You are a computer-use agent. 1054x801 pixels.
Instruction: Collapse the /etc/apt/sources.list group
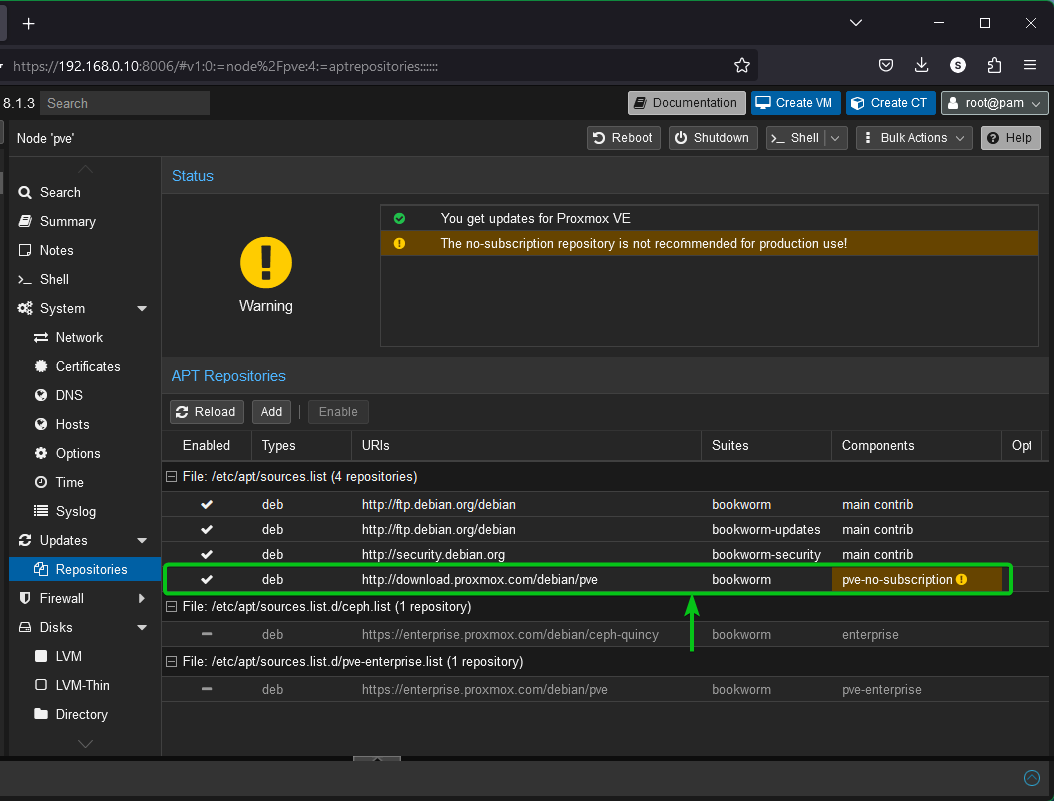coord(171,476)
